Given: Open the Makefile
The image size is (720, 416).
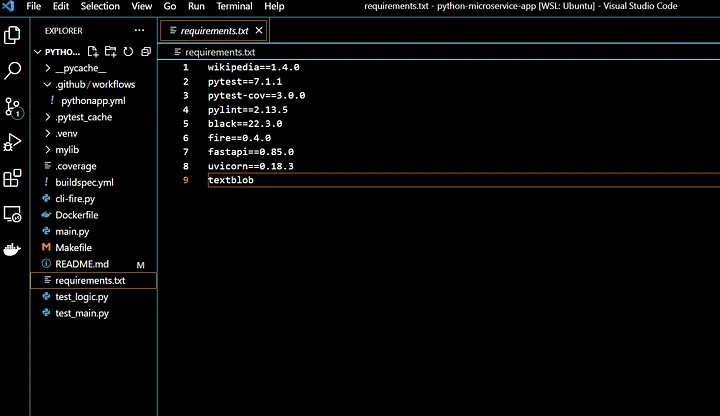Looking at the screenshot, I should coord(93,247).
